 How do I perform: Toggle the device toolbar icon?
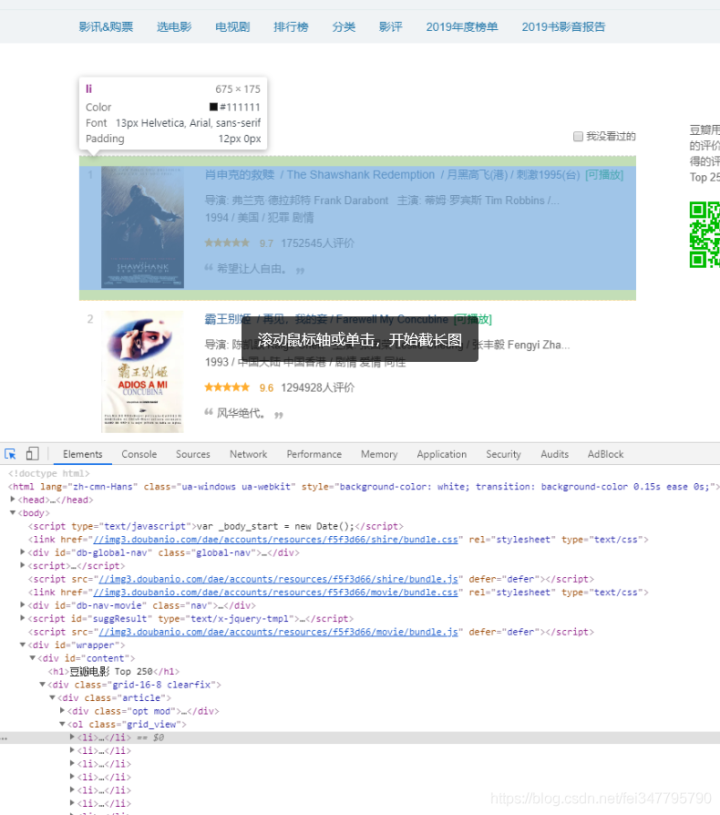click(32, 454)
